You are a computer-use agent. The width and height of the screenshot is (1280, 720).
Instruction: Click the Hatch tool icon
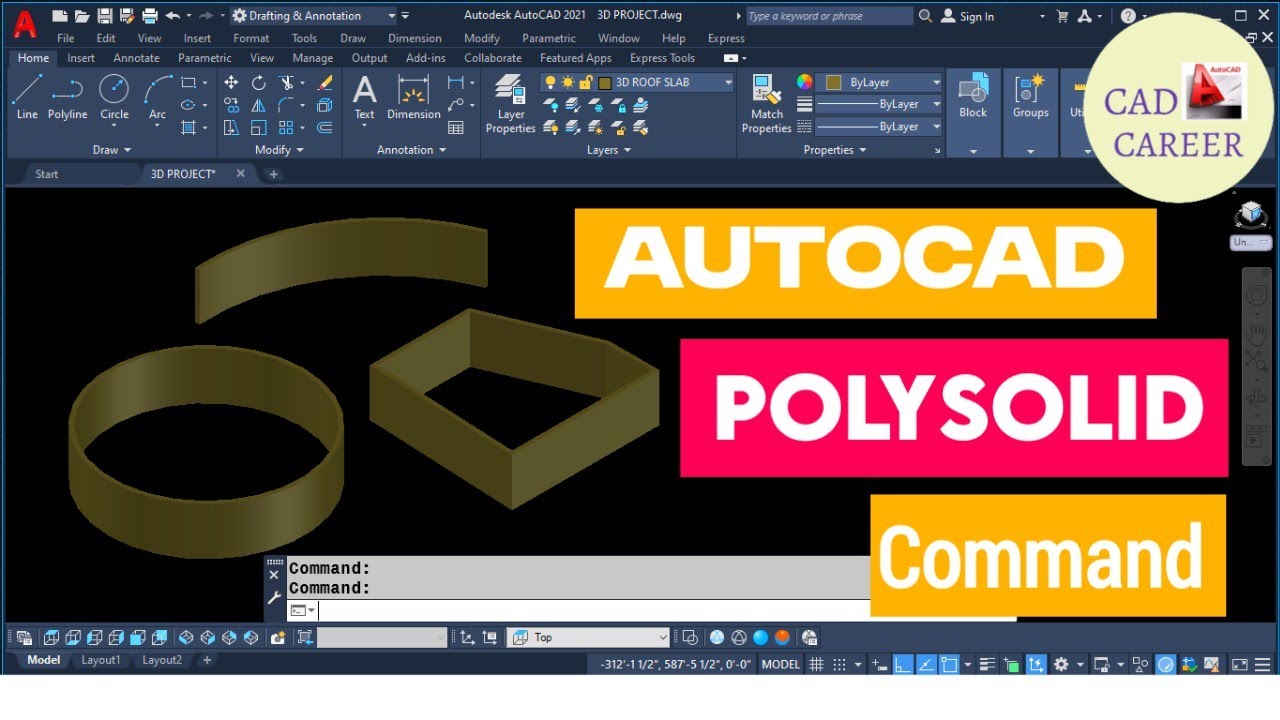(x=189, y=127)
